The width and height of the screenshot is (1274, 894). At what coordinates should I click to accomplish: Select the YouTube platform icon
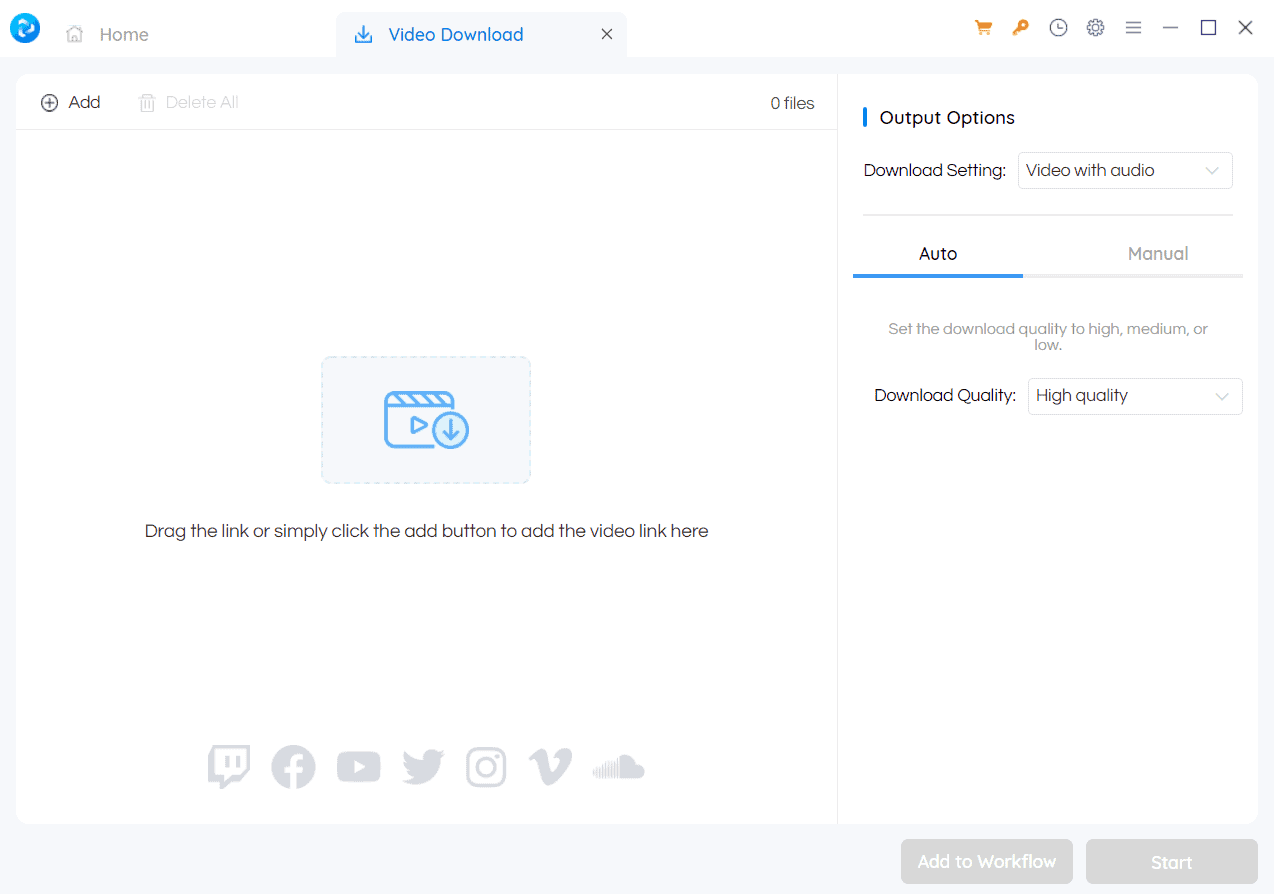358,766
